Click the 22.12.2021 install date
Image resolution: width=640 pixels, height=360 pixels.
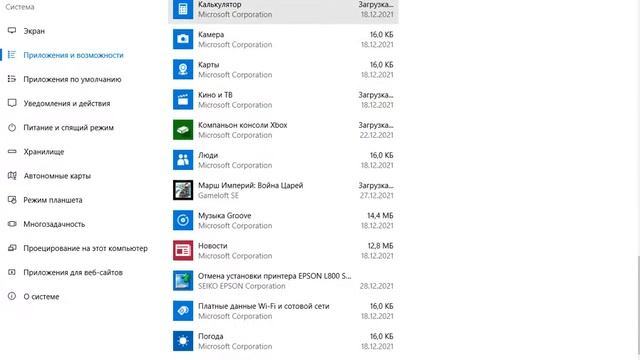click(x=377, y=135)
